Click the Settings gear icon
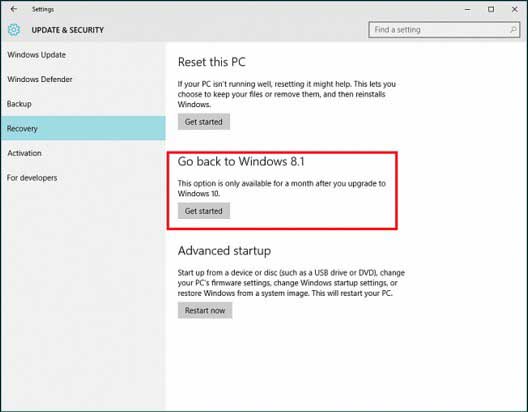The width and height of the screenshot is (528, 412). pos(14,30)
